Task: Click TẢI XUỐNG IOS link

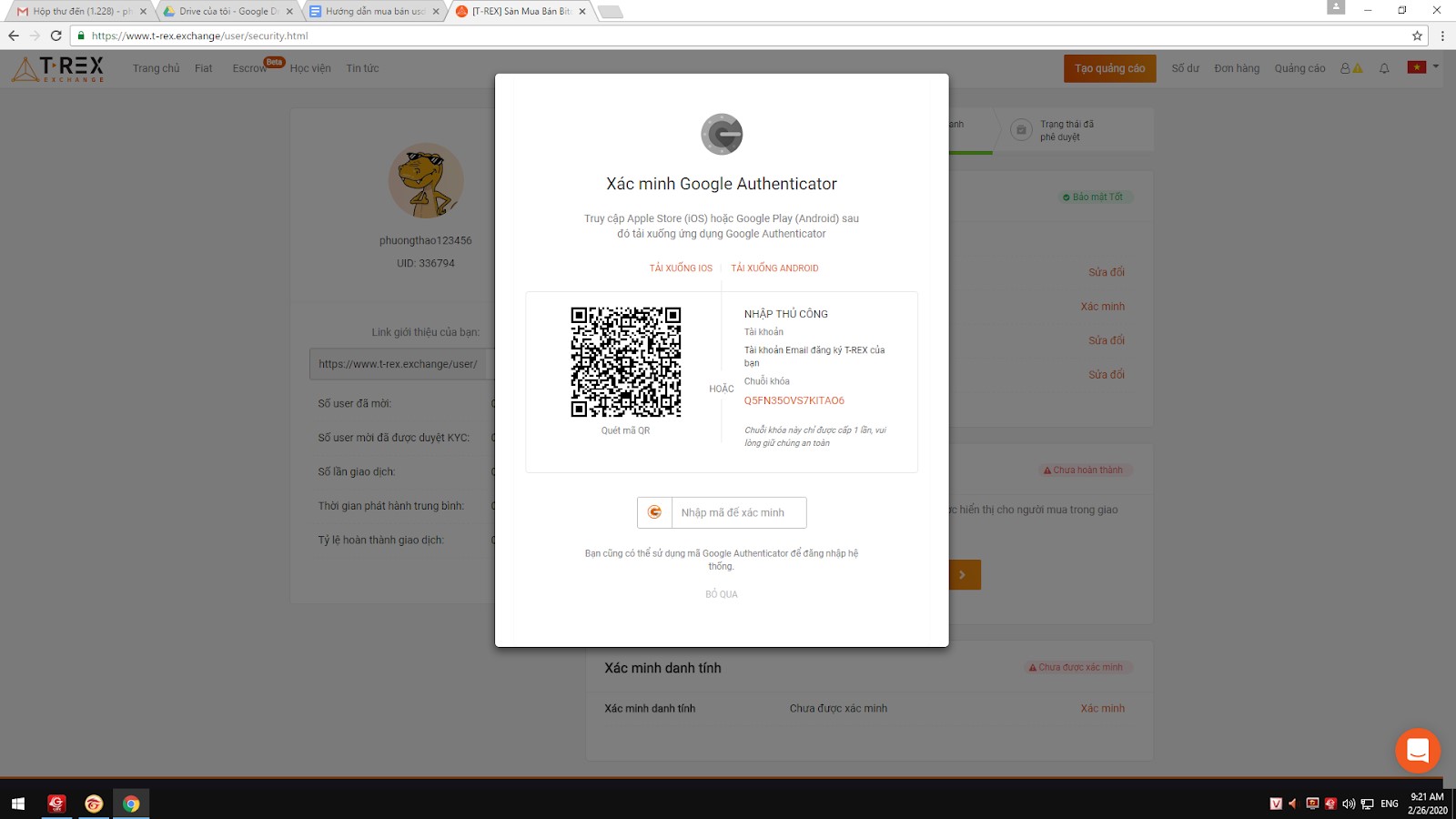Action: click(x=681, y=268)
